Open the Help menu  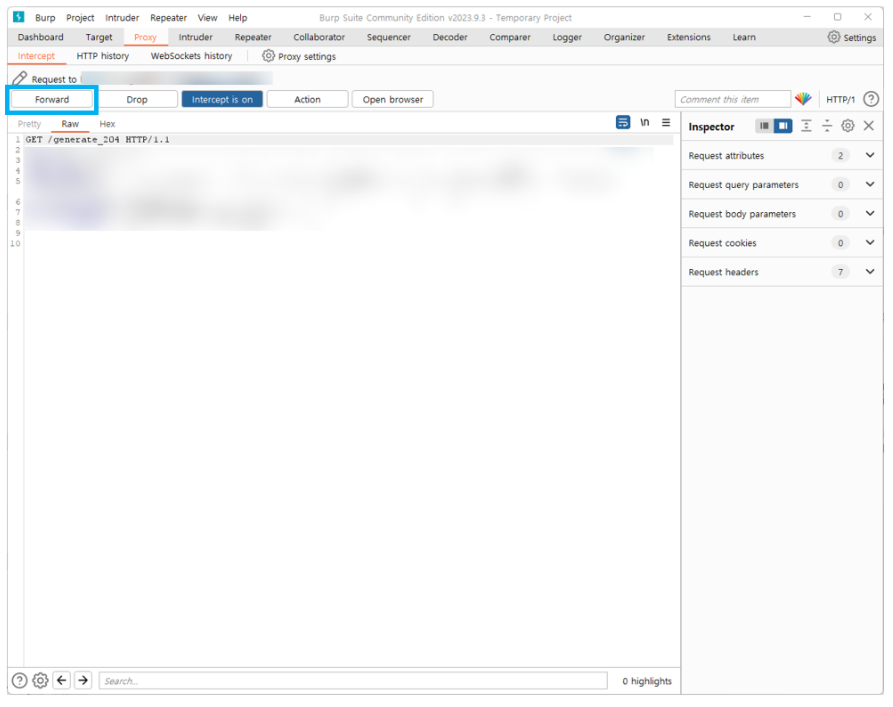237,18
